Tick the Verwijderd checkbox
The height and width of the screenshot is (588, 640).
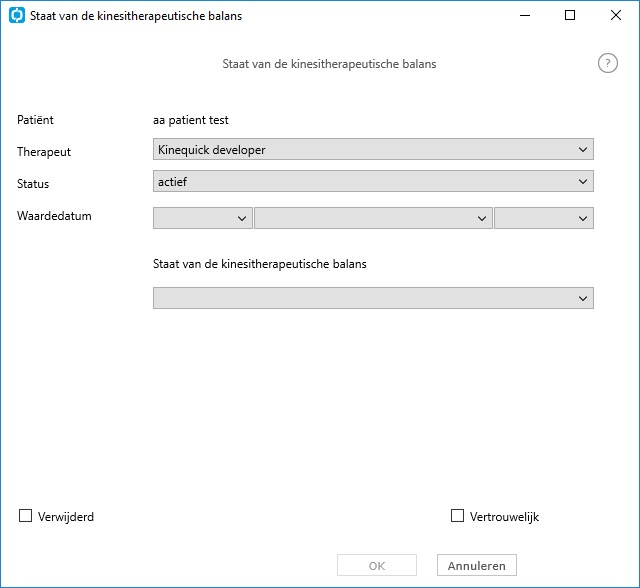(x=25, y=516)
